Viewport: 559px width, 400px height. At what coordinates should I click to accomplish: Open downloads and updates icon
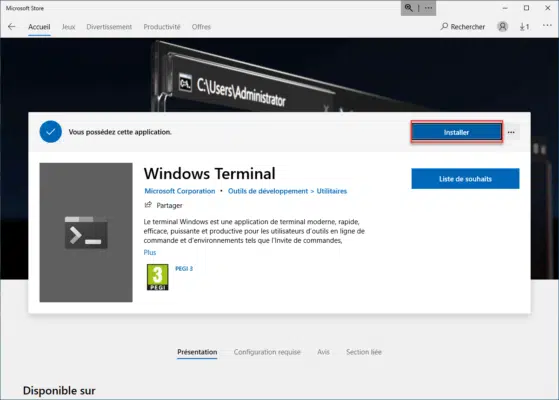[524, 27]
